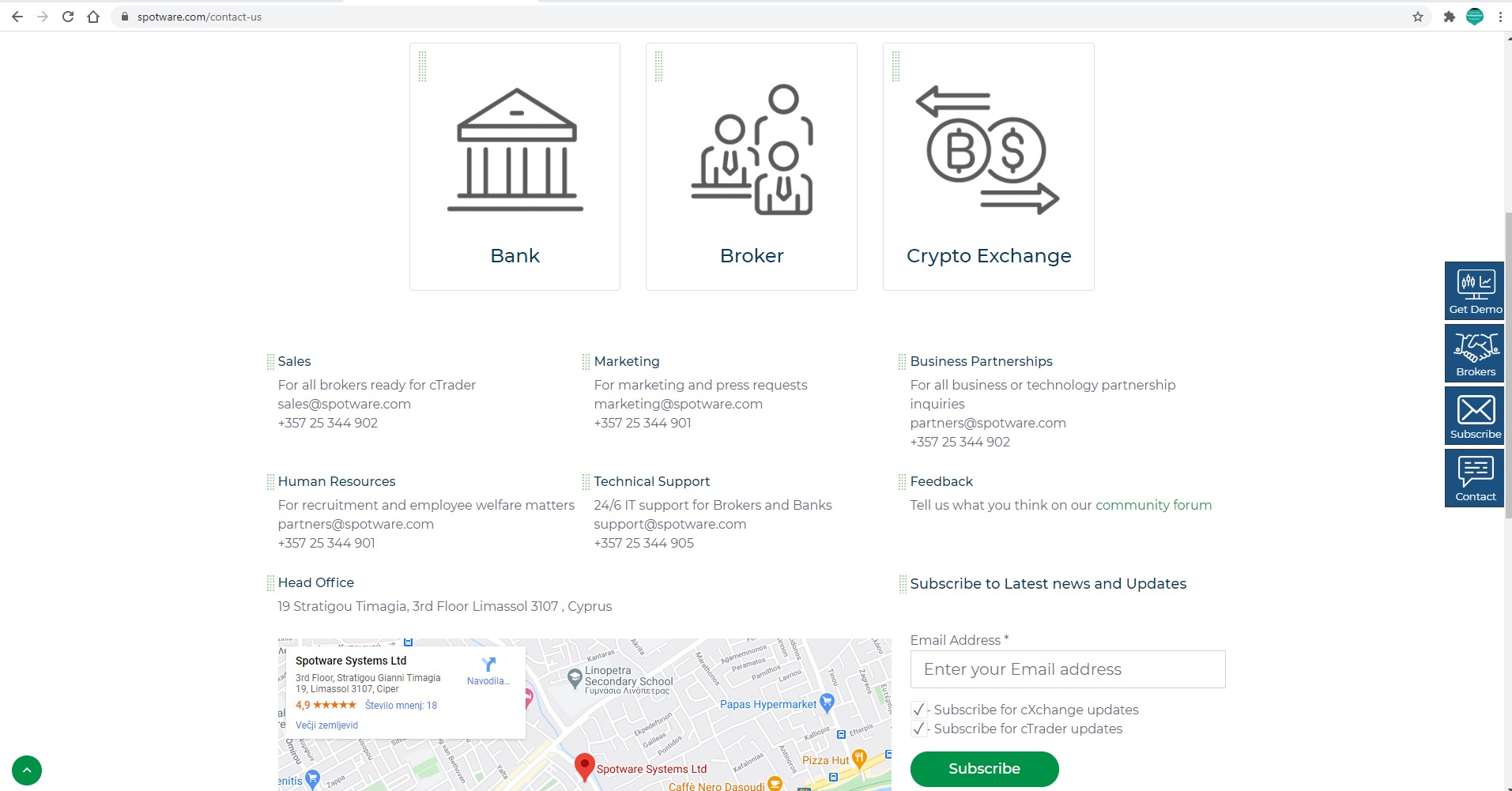Click the Bank card title
Image resolution: width=1512 pixels, height=791 pixels.
(x=515, y=256)
